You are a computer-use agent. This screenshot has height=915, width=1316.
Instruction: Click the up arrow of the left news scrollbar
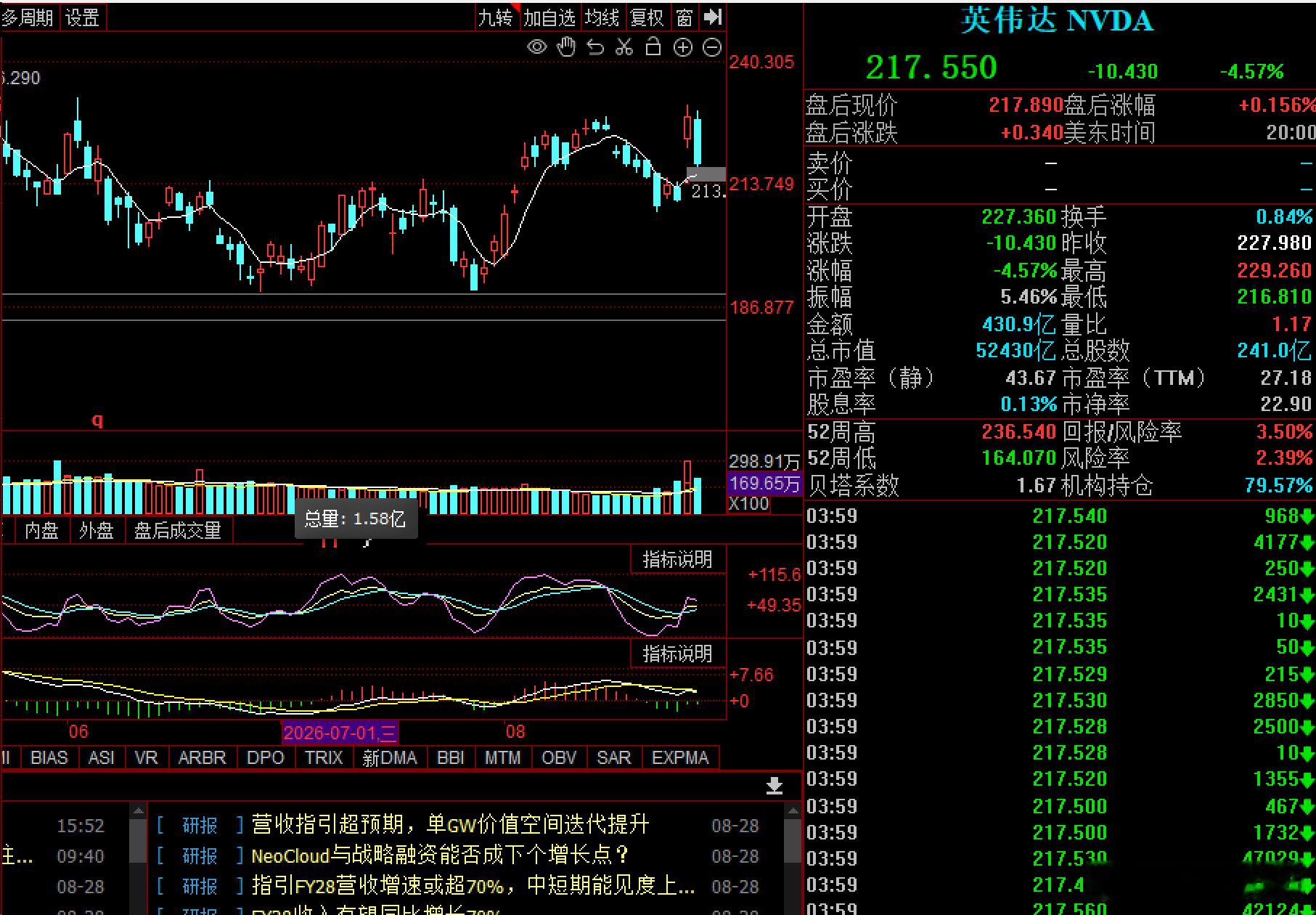tap(139, 810)
